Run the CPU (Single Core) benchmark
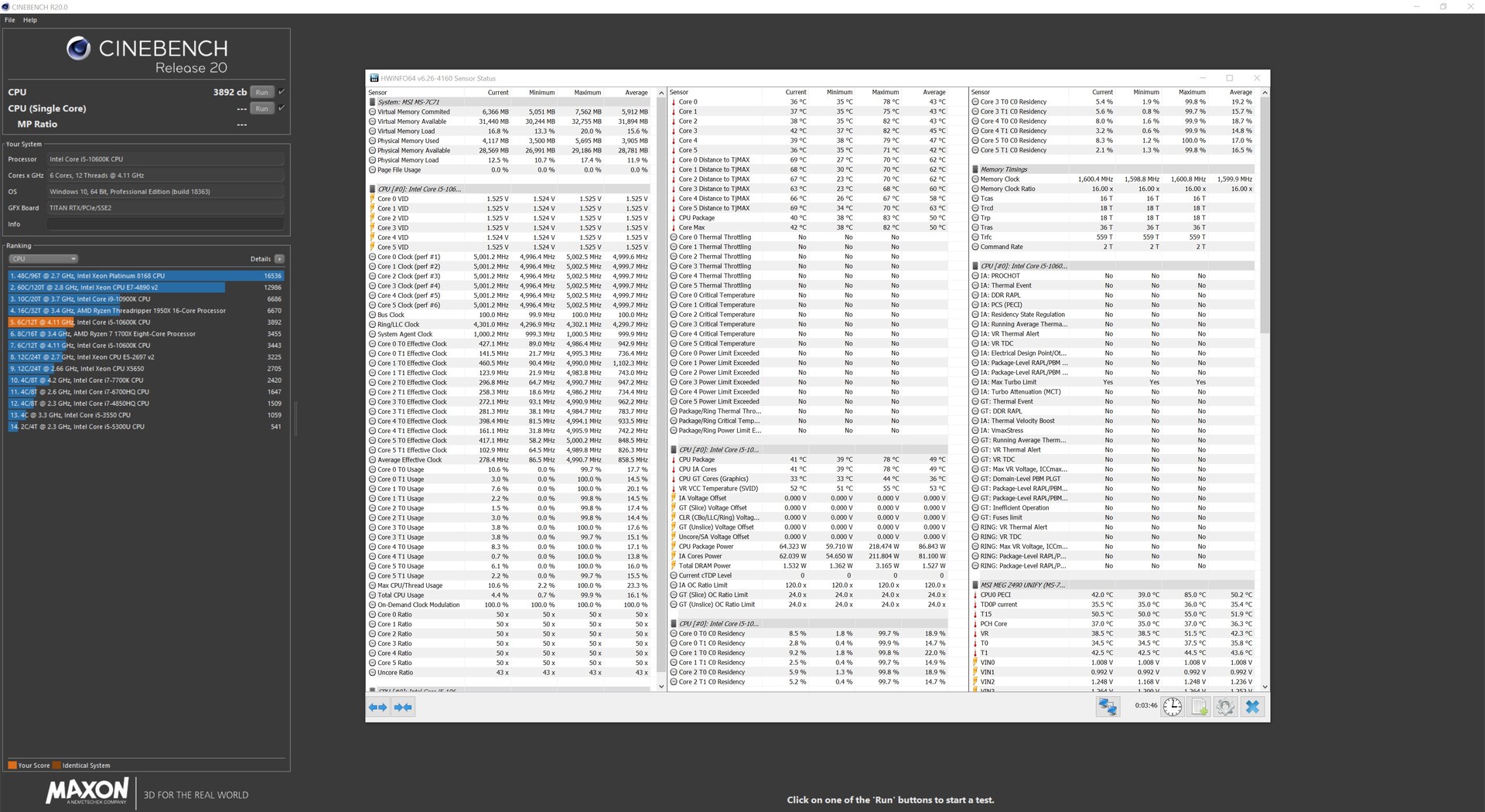1485x812 pixels. tap(262, 108)
